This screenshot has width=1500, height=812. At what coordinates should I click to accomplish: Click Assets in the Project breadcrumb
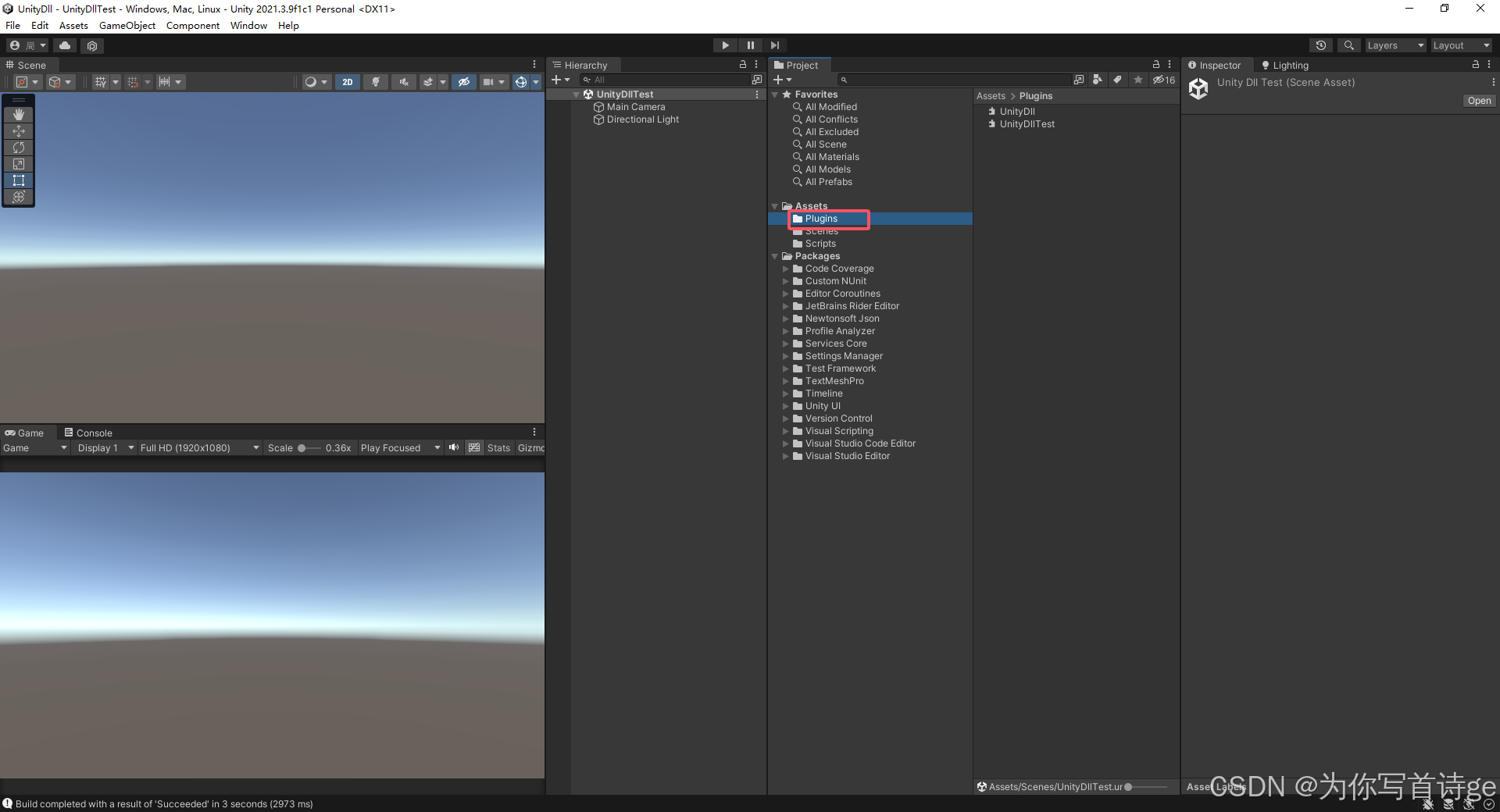tap(991, 96)
